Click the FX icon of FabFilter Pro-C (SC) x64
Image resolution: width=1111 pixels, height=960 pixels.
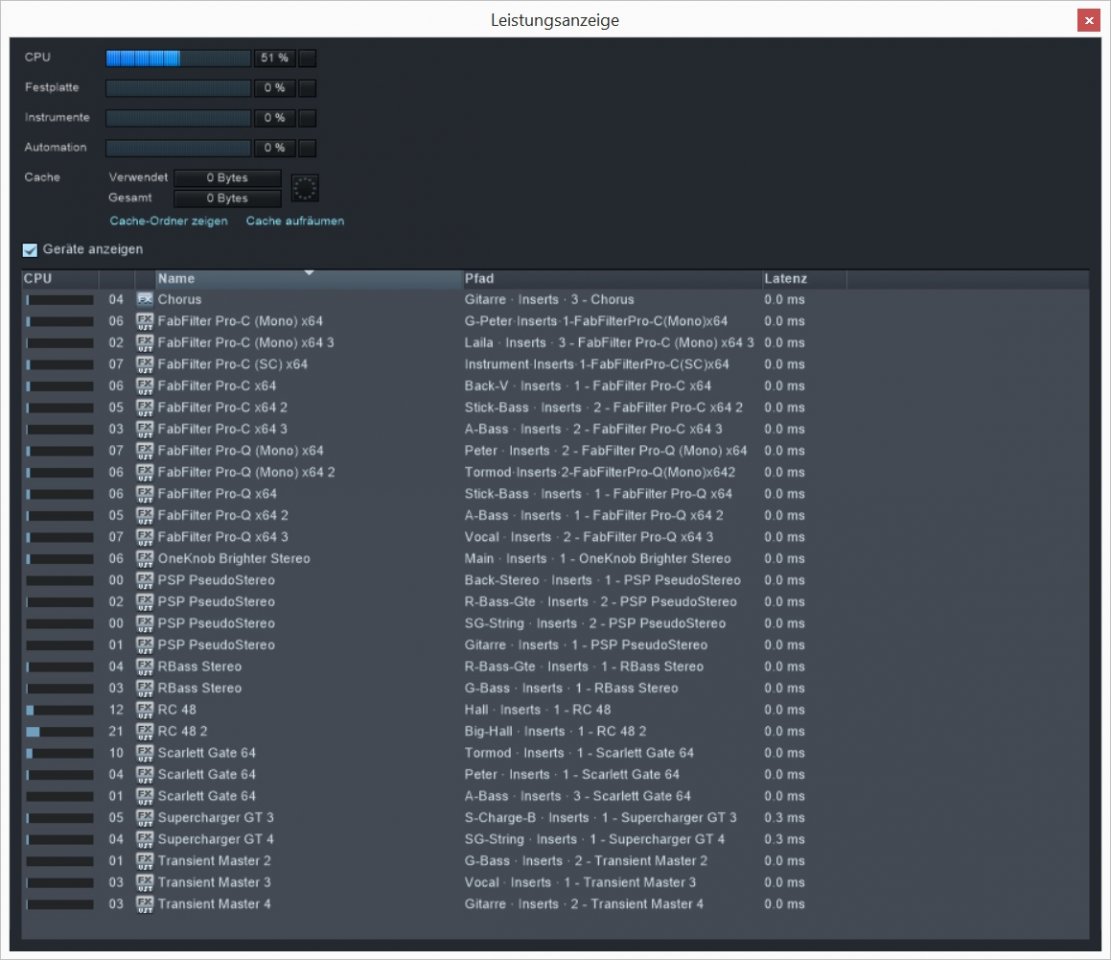click(x=145, y=364)
